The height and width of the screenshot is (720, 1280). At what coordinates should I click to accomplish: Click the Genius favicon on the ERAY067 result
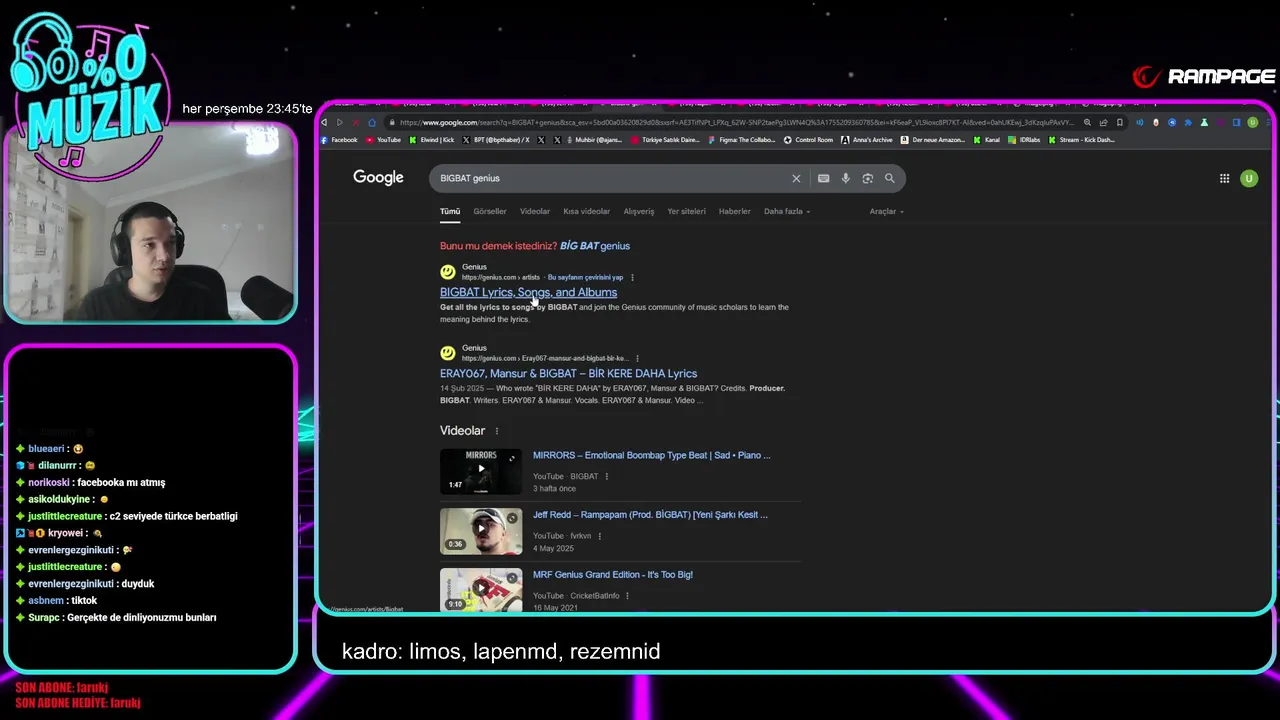click(x=448, y=353)
